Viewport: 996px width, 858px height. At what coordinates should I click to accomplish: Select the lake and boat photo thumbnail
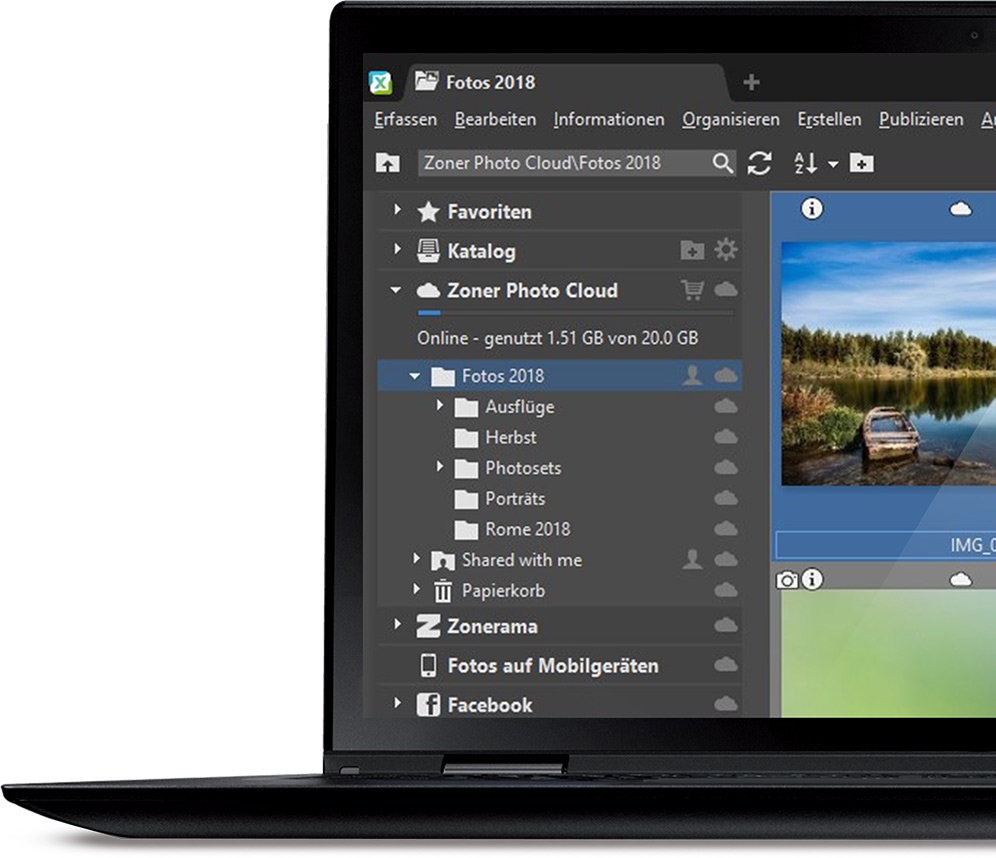[x=888, y=364]
